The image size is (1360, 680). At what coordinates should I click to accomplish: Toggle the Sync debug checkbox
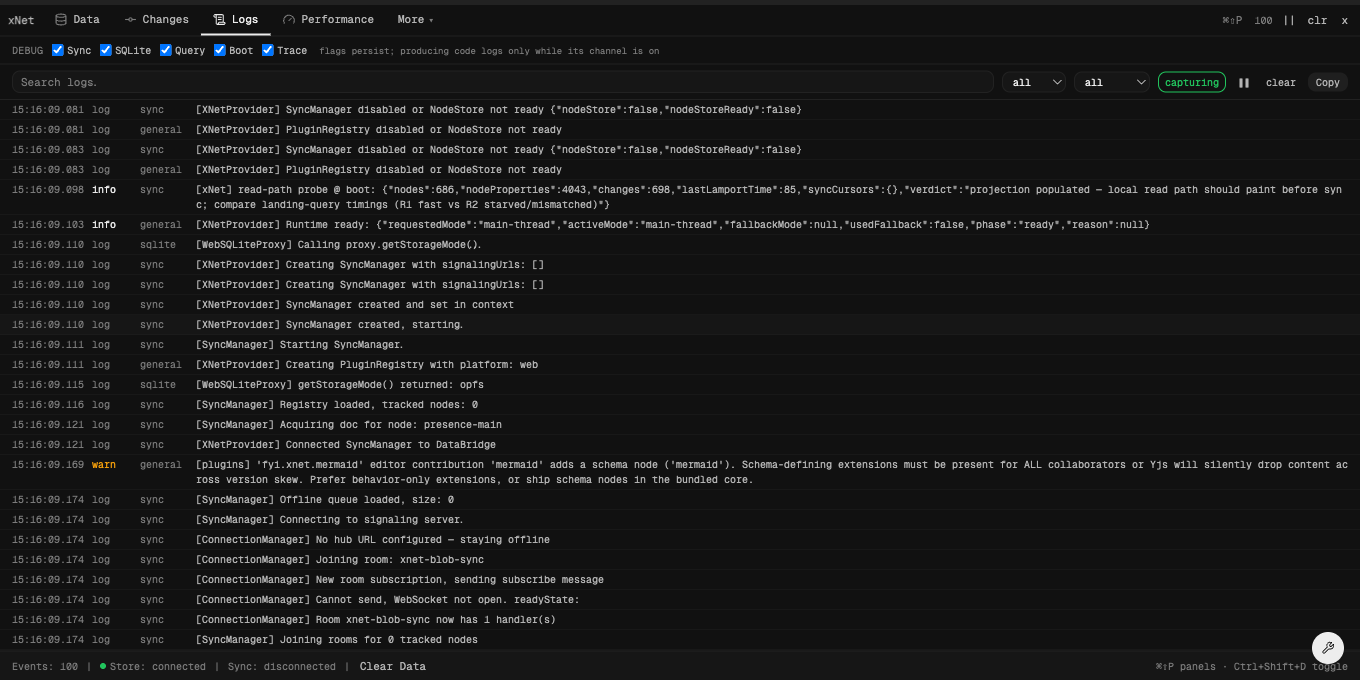(x=58, y=50)
